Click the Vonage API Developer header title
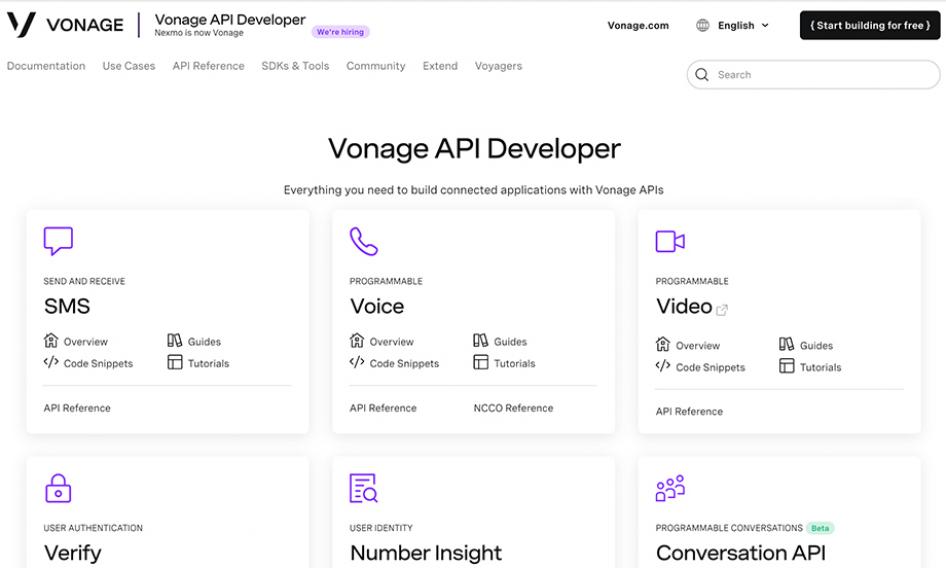This screenshot has height=568, width=946. tap(230, 19)
